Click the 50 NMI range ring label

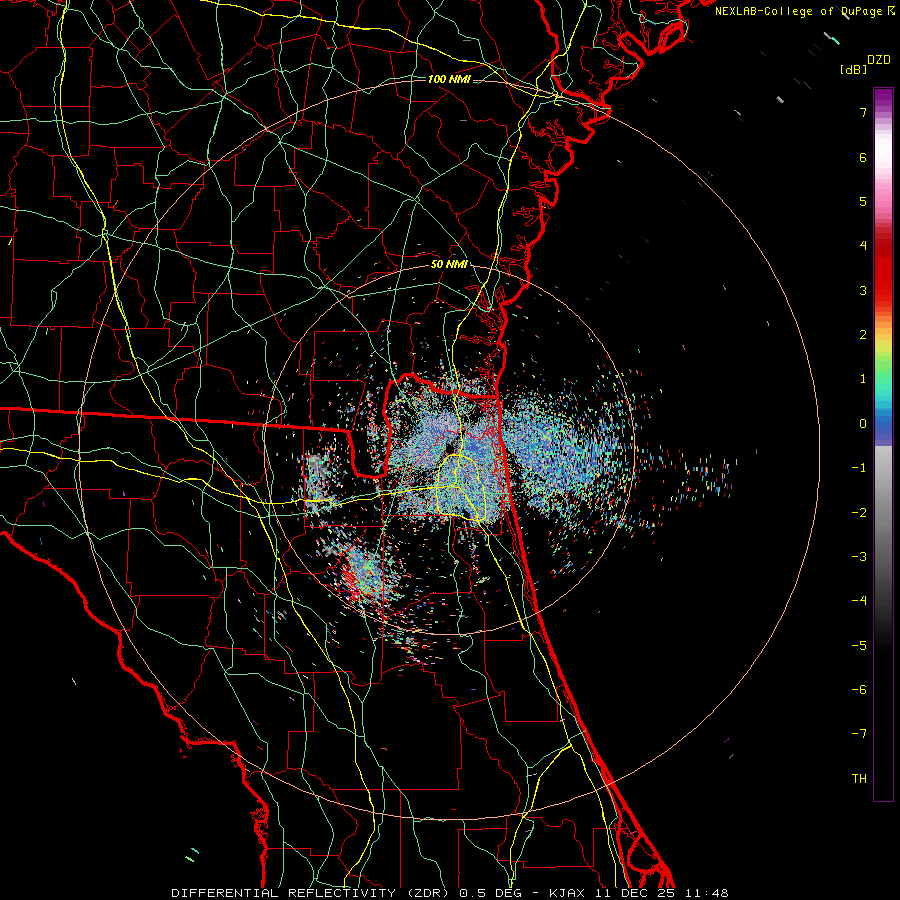pyautogui.click(x=449, y=264)
